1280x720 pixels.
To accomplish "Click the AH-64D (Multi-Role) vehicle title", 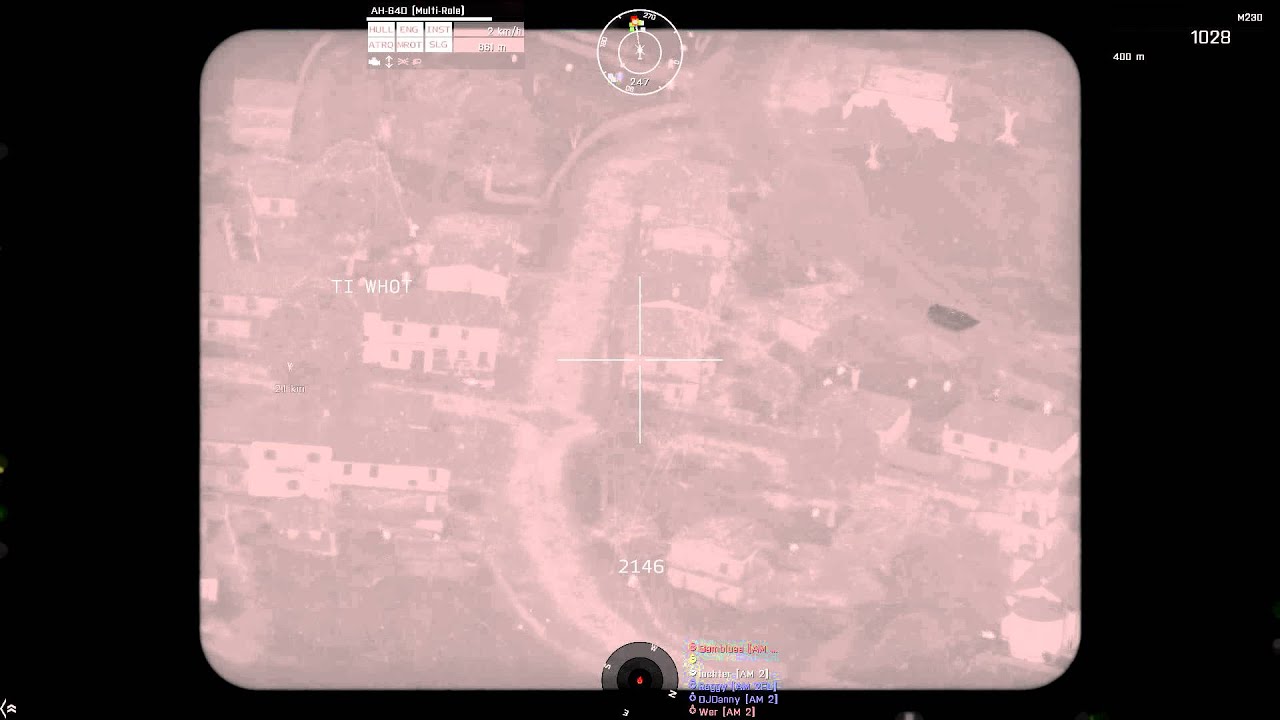I will [x=417, y=11].
